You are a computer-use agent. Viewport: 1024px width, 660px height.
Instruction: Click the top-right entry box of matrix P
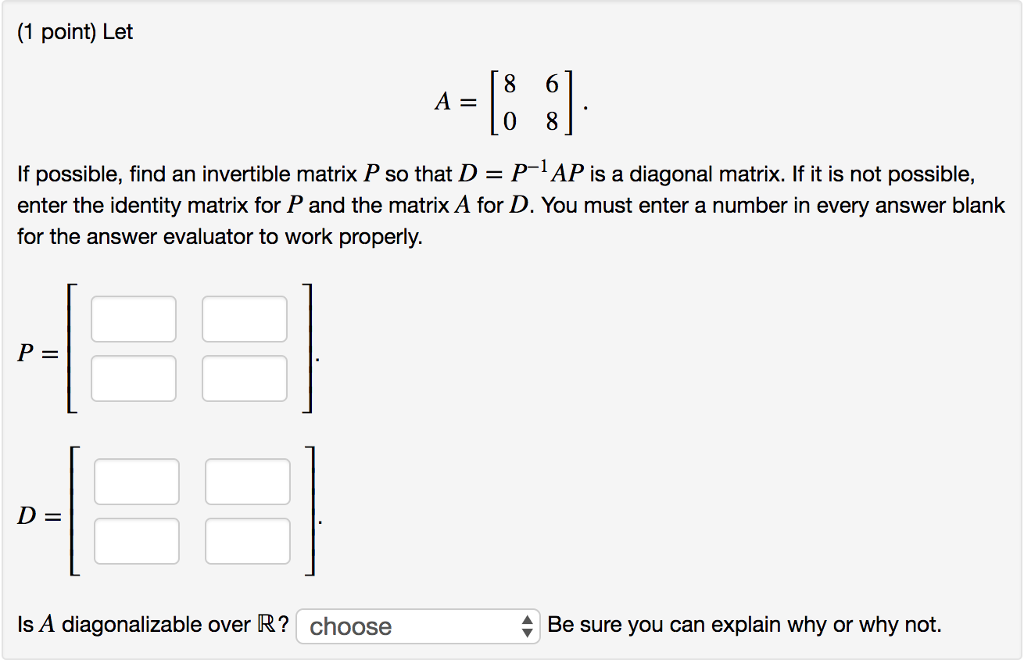(245, 318)
